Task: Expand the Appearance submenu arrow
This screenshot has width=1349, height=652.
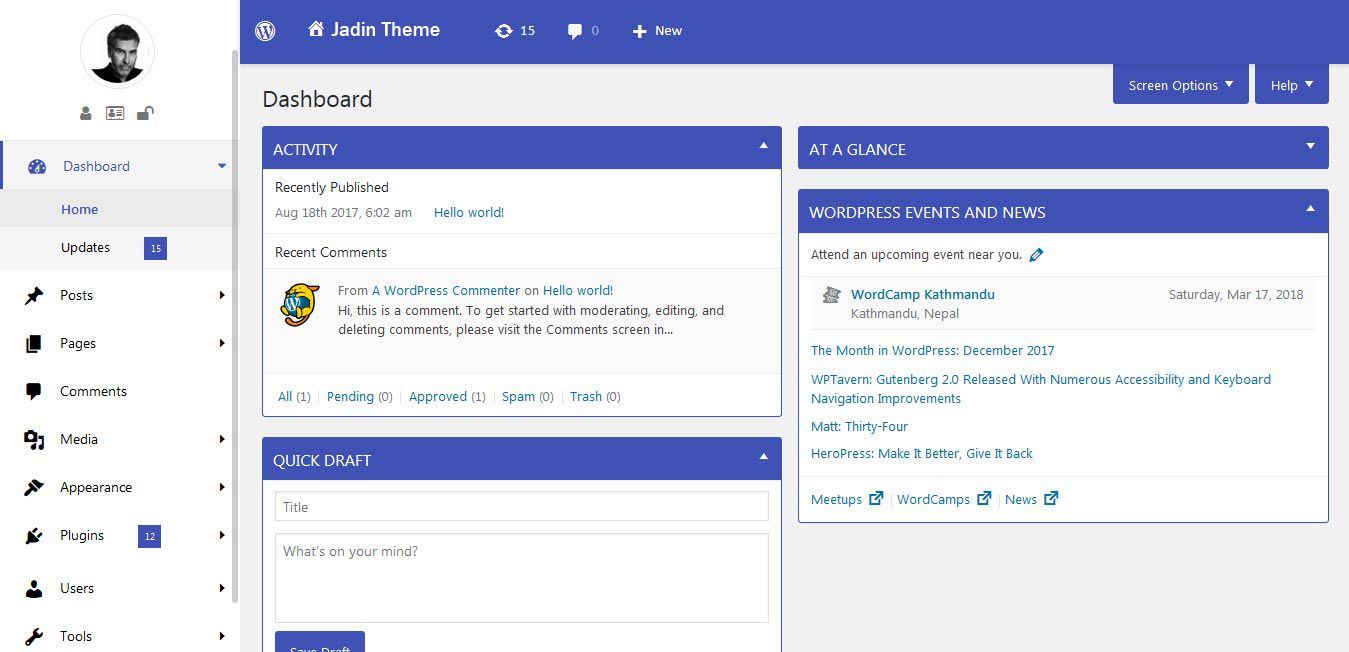Action: click(x=222, y=487)
